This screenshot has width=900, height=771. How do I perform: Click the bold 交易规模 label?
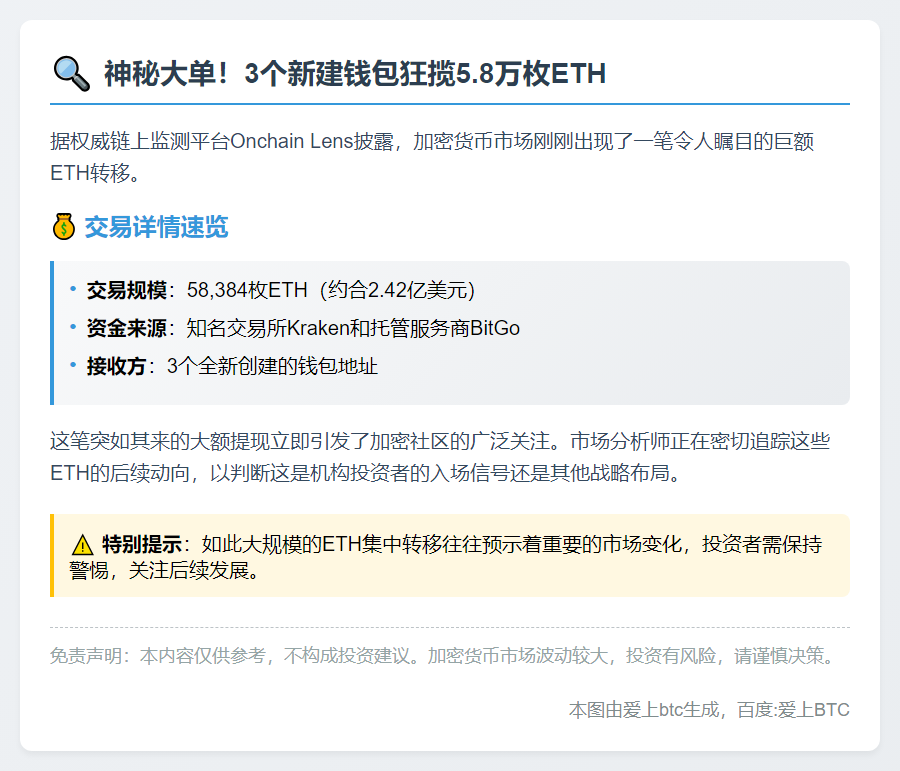[x=126, y=290]
